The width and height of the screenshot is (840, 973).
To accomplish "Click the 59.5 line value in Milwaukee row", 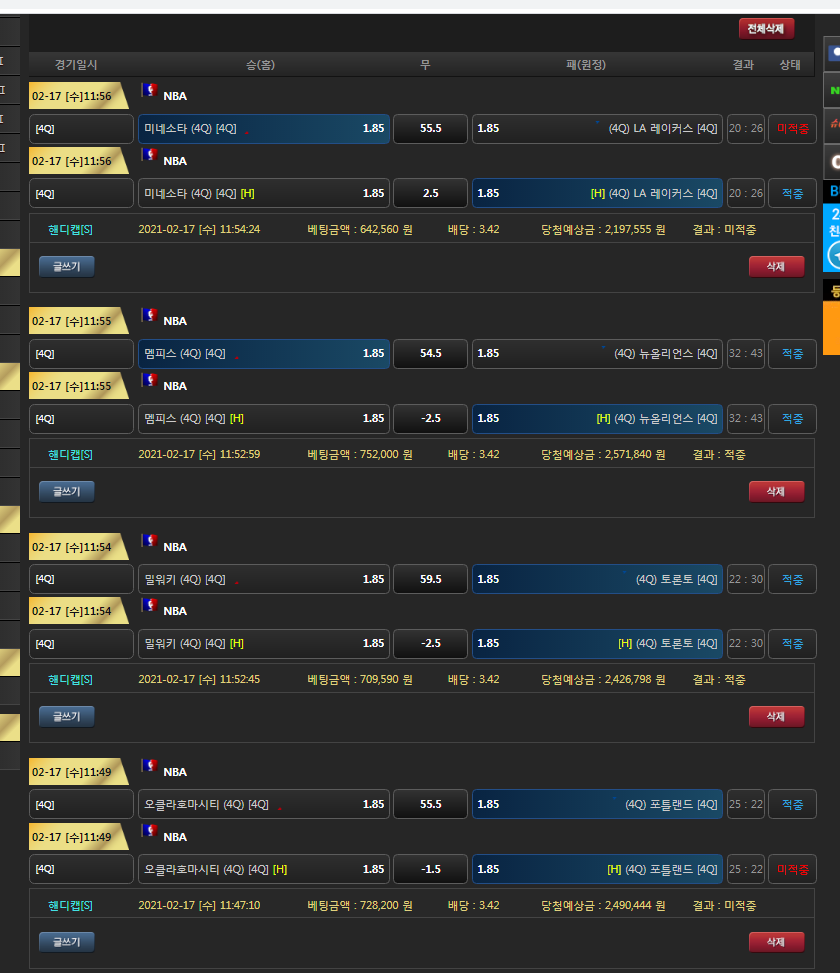I will click(x=430, y=579).
